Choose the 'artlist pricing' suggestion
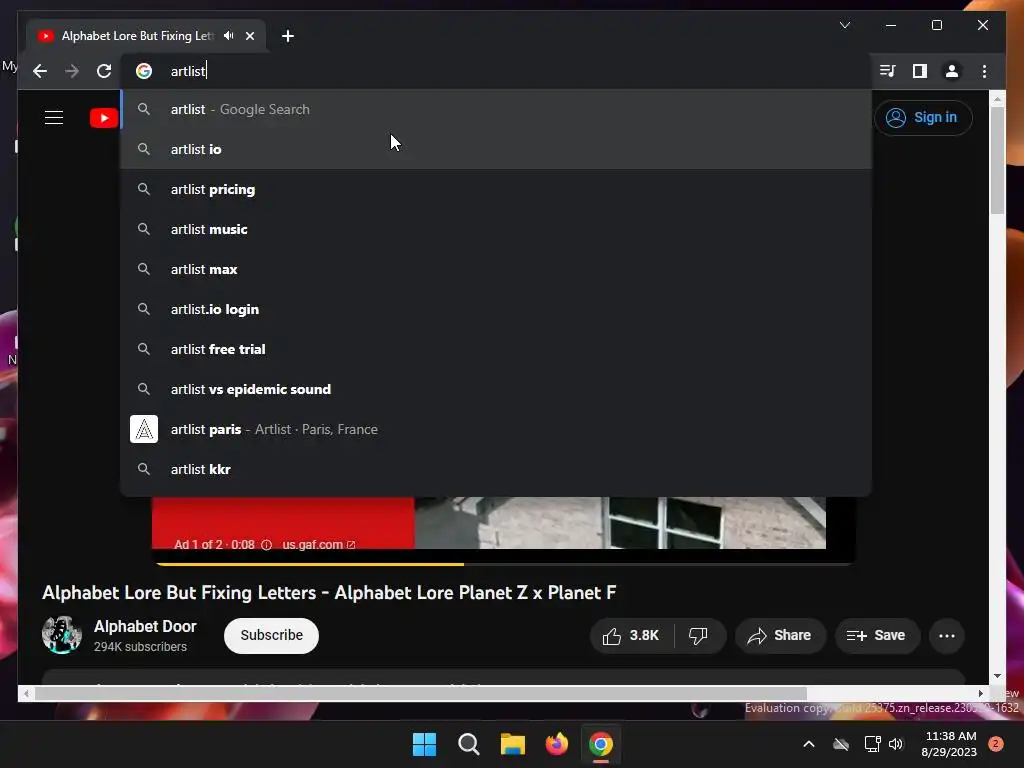Screen dimensions: 1024x768 [x=496, y=189]
